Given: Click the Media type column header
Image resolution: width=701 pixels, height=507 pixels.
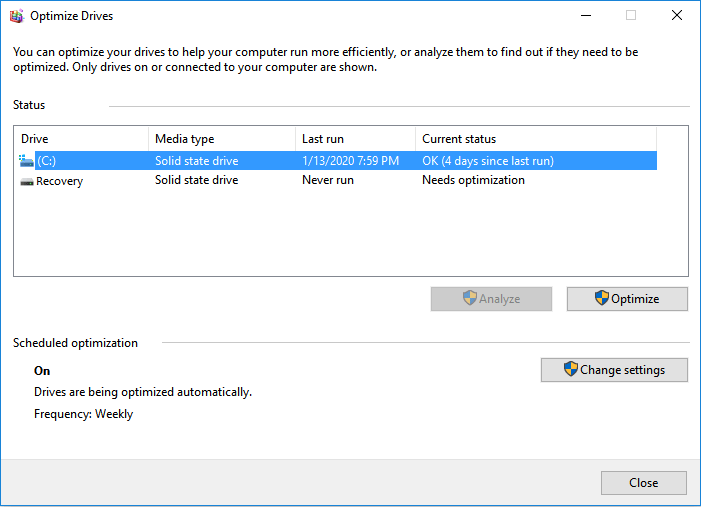Looking at the screenshot, I should click(x=220, y=139).
